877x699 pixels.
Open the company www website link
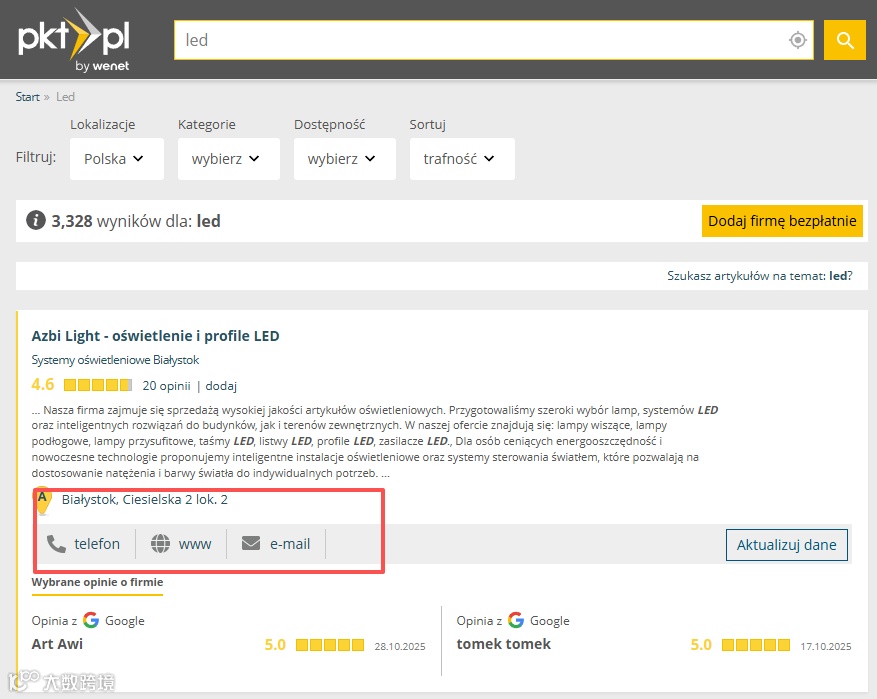tap(181, 544)
